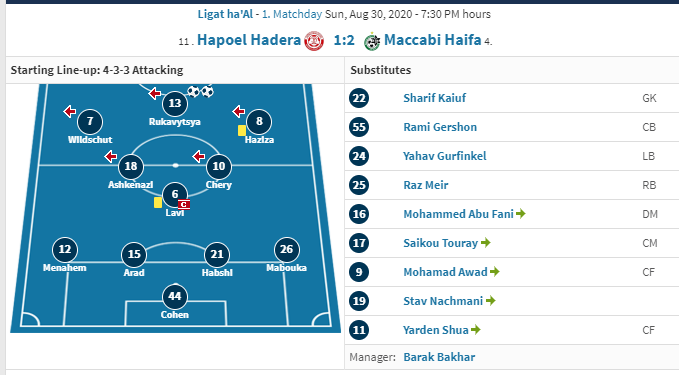Open manager Barak Bakhar's profile
Viewport: 679px width, 375px height.
439,357
